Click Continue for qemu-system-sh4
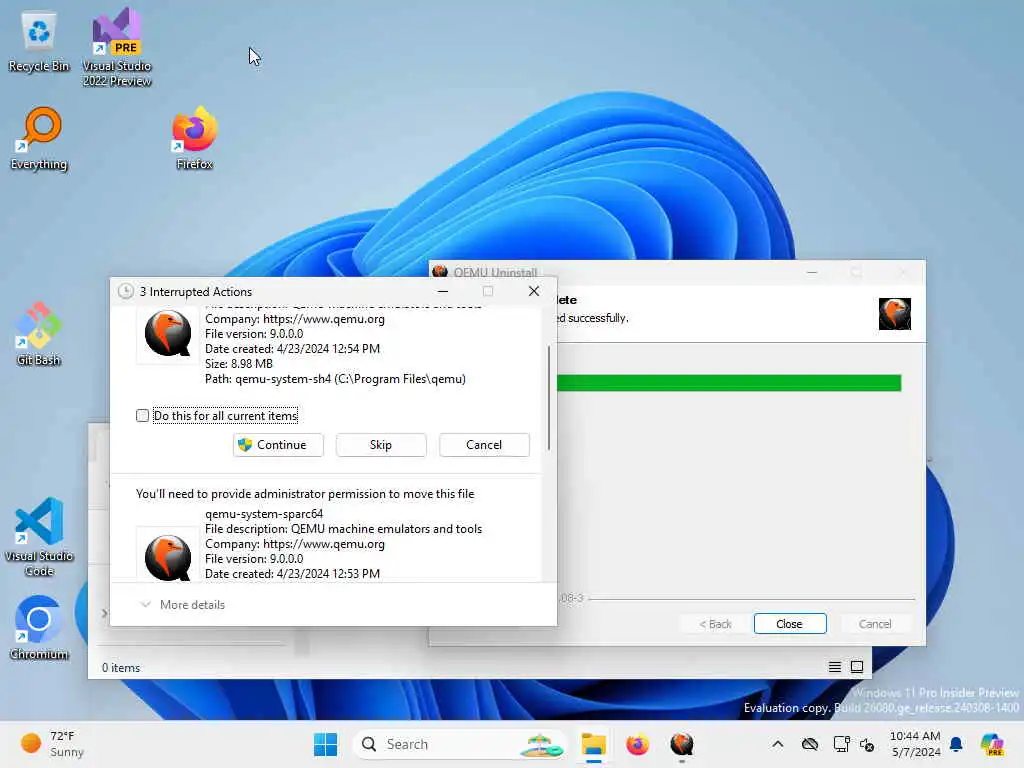Image resolution: width=1024 pixels, height=768 pixels. (278, 445)
